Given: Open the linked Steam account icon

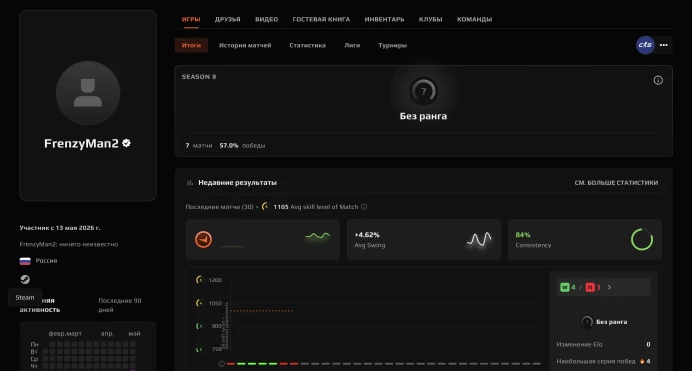Looking at the screenshot, I should (25, 279).
